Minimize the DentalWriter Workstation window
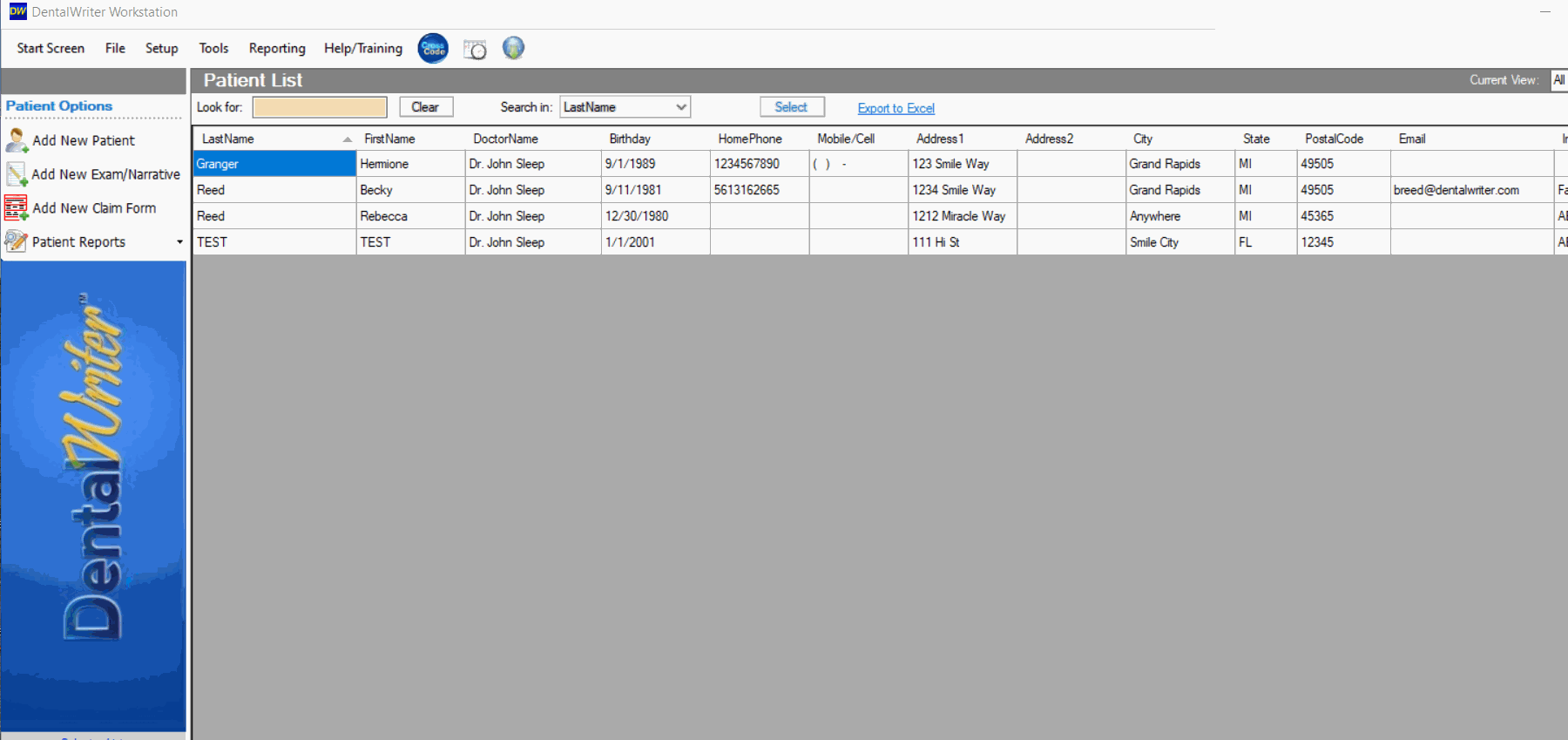Image resolution: width=1568 pixels, height=740 pixels. (x=1544, y=11)
